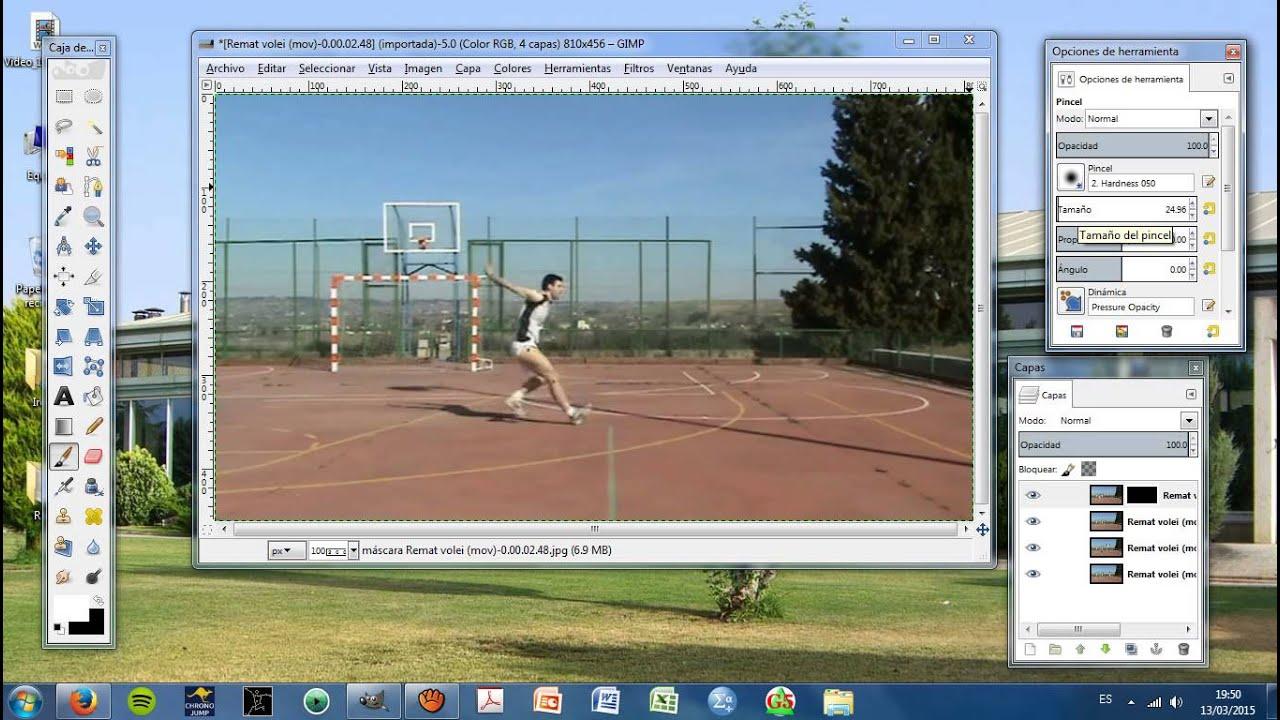Click the black layer mask thumbnail
This screenshot has width=1280, height=720.
tap(1143, 494)
